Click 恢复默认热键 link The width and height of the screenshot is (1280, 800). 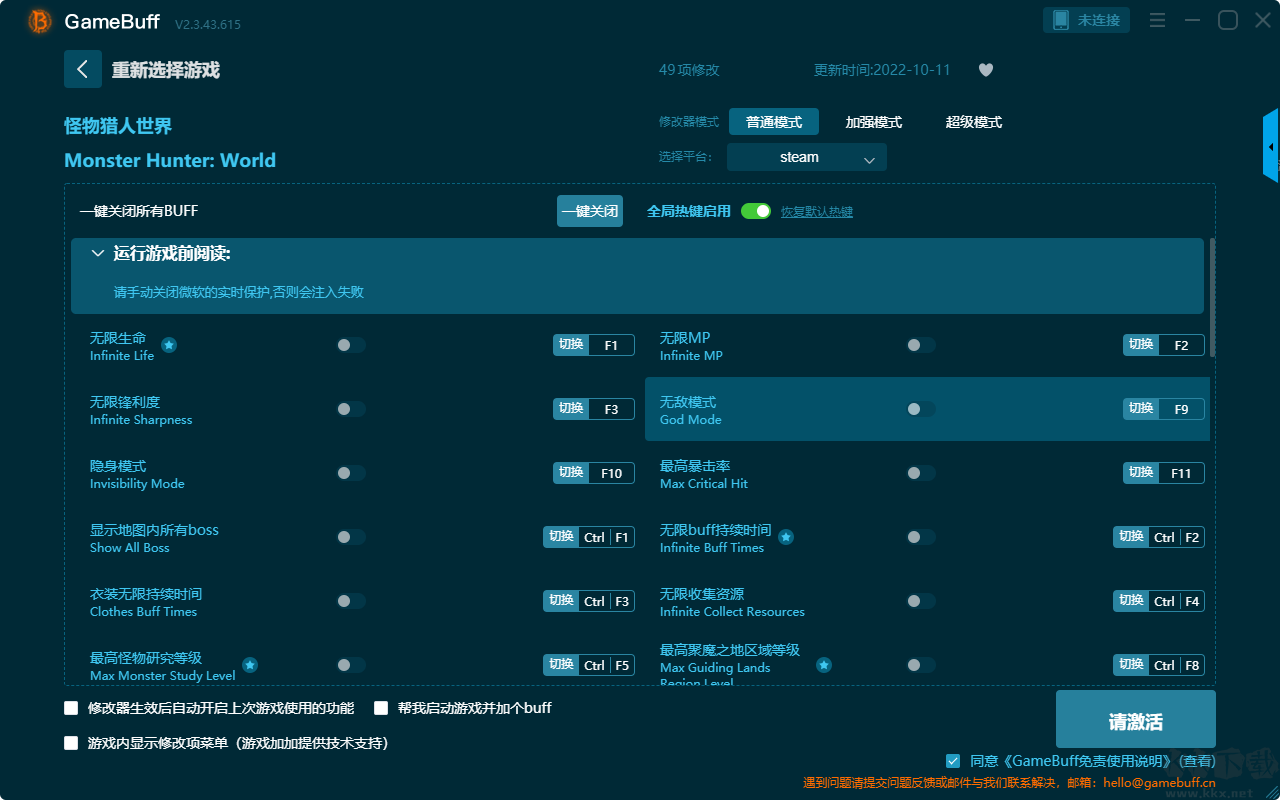pyautogui.click(x=817, y=212)
